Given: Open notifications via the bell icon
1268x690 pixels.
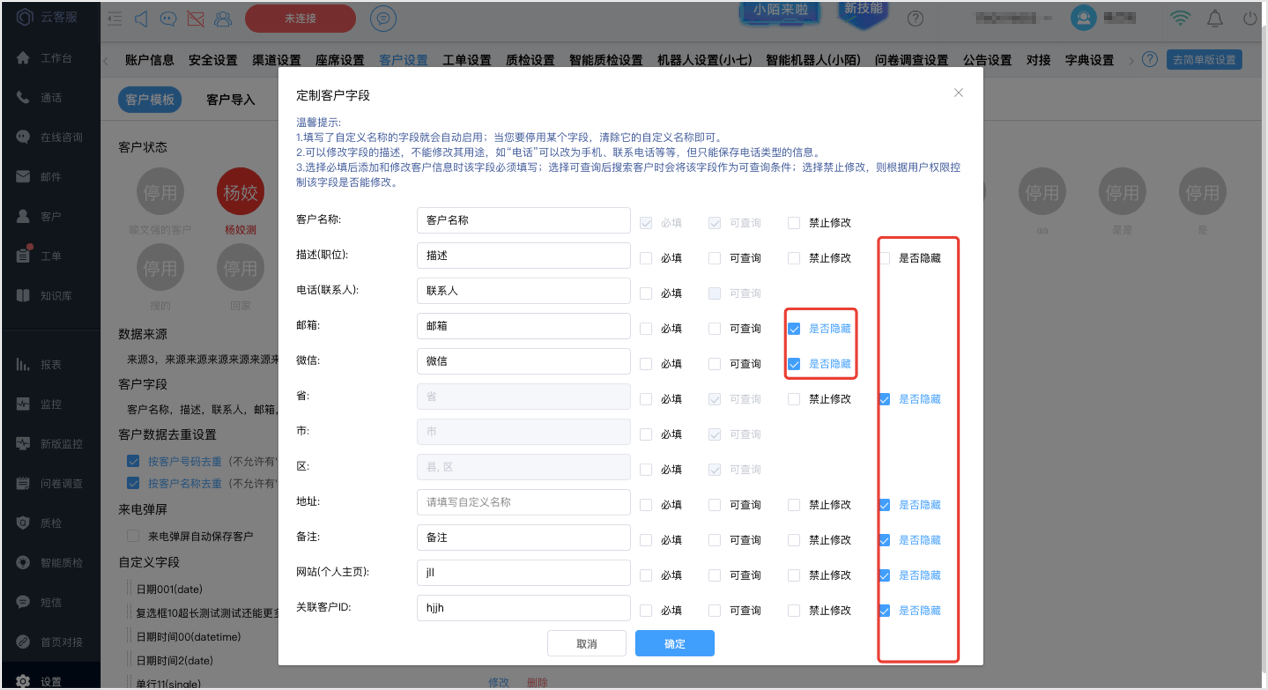Looking at the screenshot, I should pos(1215,18).
